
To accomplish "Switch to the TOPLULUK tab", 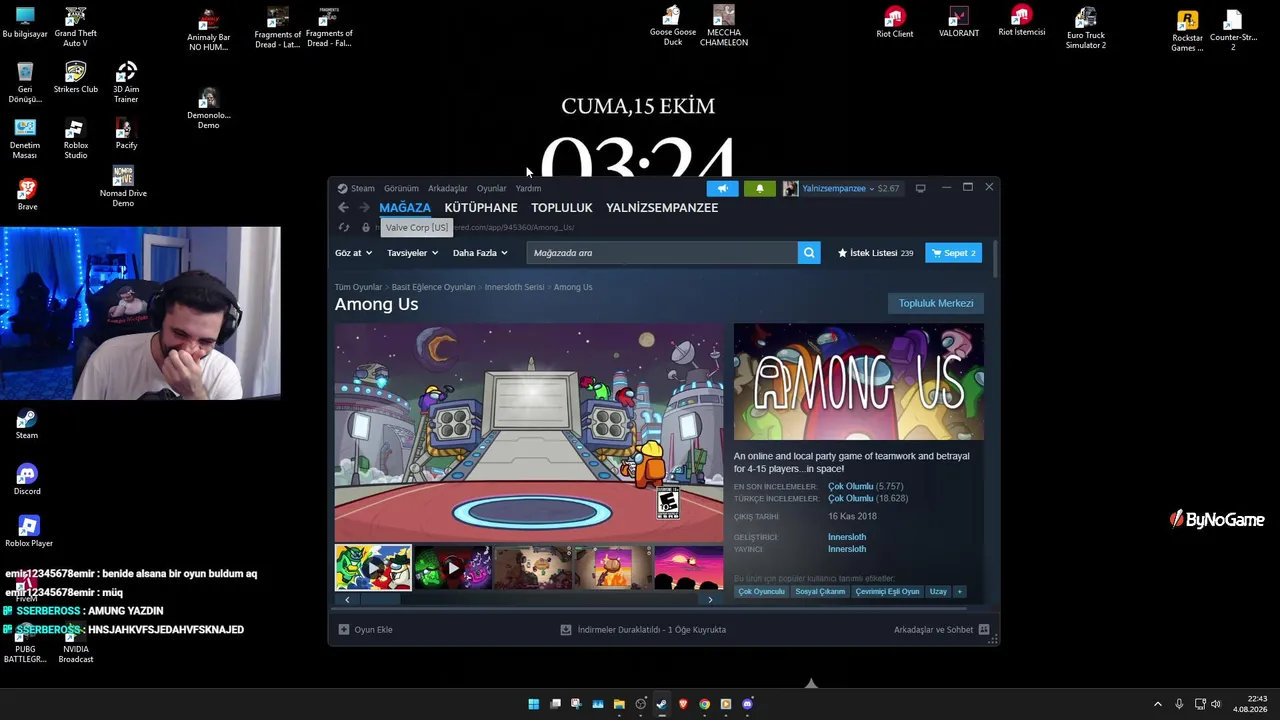I will tap(562, 208).
